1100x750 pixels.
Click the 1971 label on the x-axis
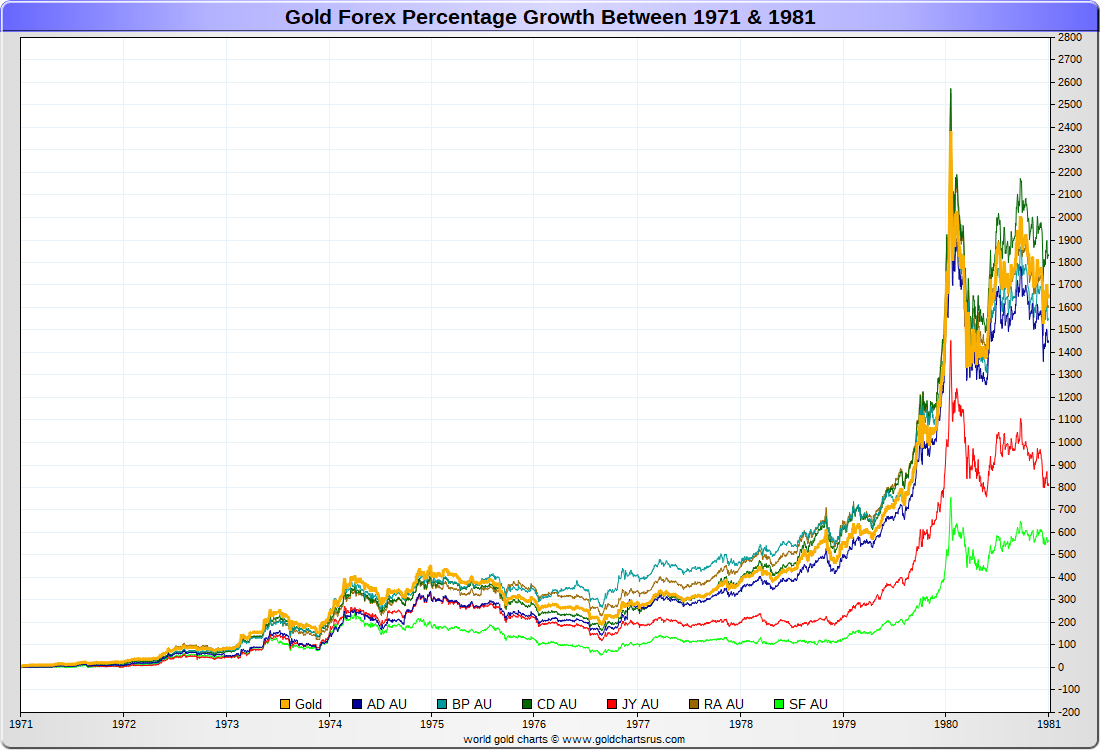[x=21, y=723]
